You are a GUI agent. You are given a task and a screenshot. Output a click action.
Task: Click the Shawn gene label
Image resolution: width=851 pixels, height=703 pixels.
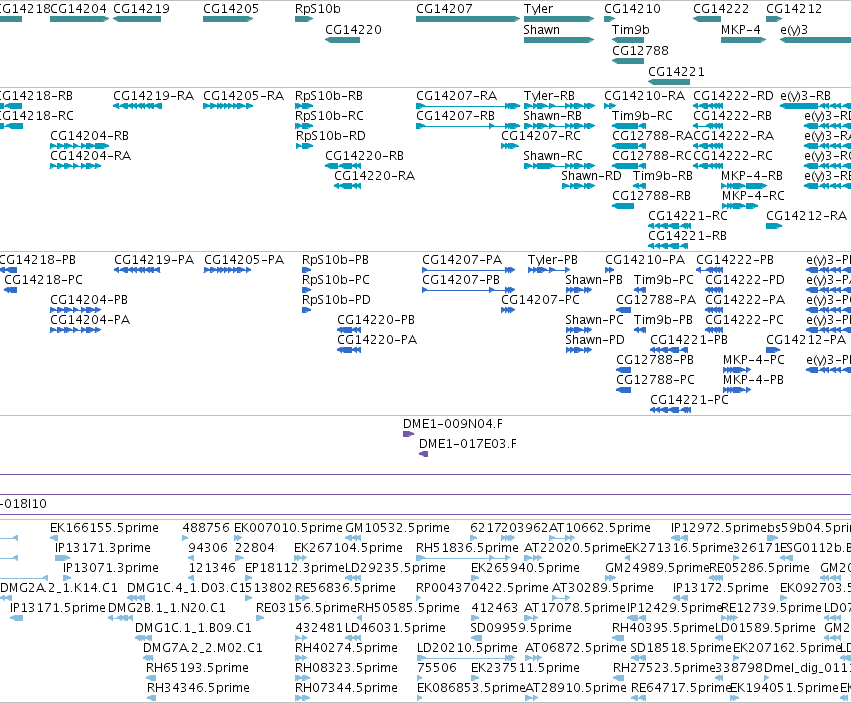541,29
